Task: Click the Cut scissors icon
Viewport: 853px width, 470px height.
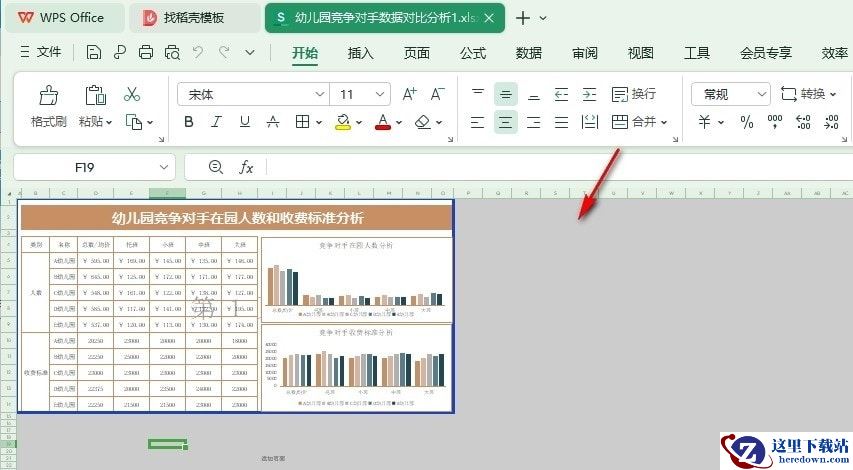Action: pyautogui.click(x=132, y=95)
